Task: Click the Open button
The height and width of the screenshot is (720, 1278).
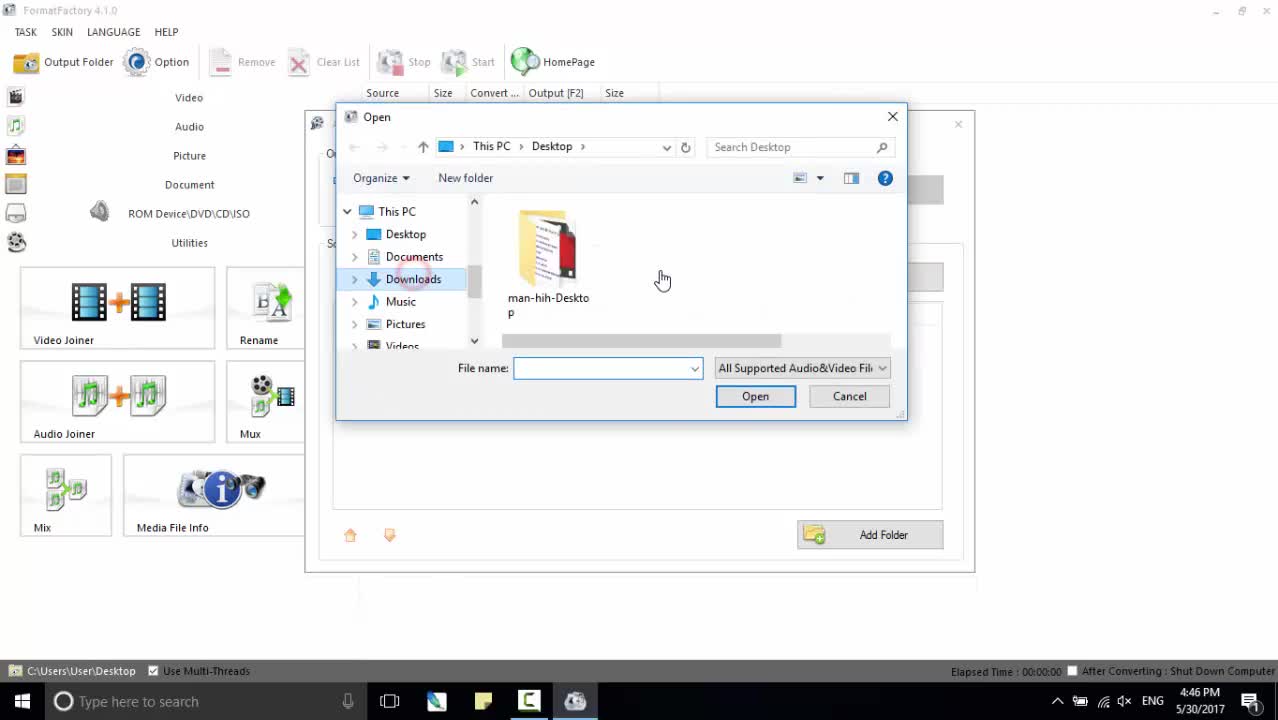Action: [756, 396]
